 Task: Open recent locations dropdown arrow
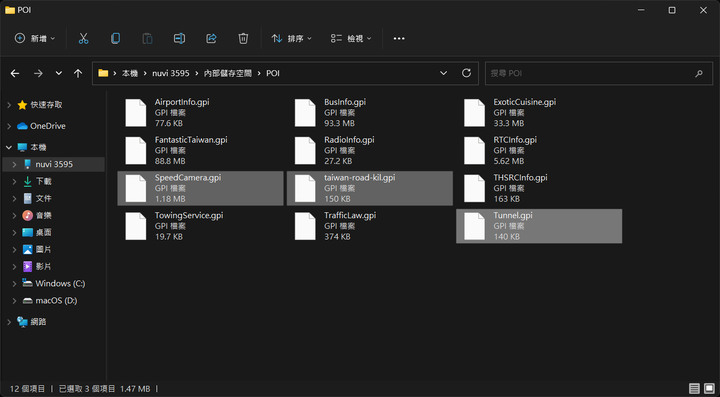point(59,73)
